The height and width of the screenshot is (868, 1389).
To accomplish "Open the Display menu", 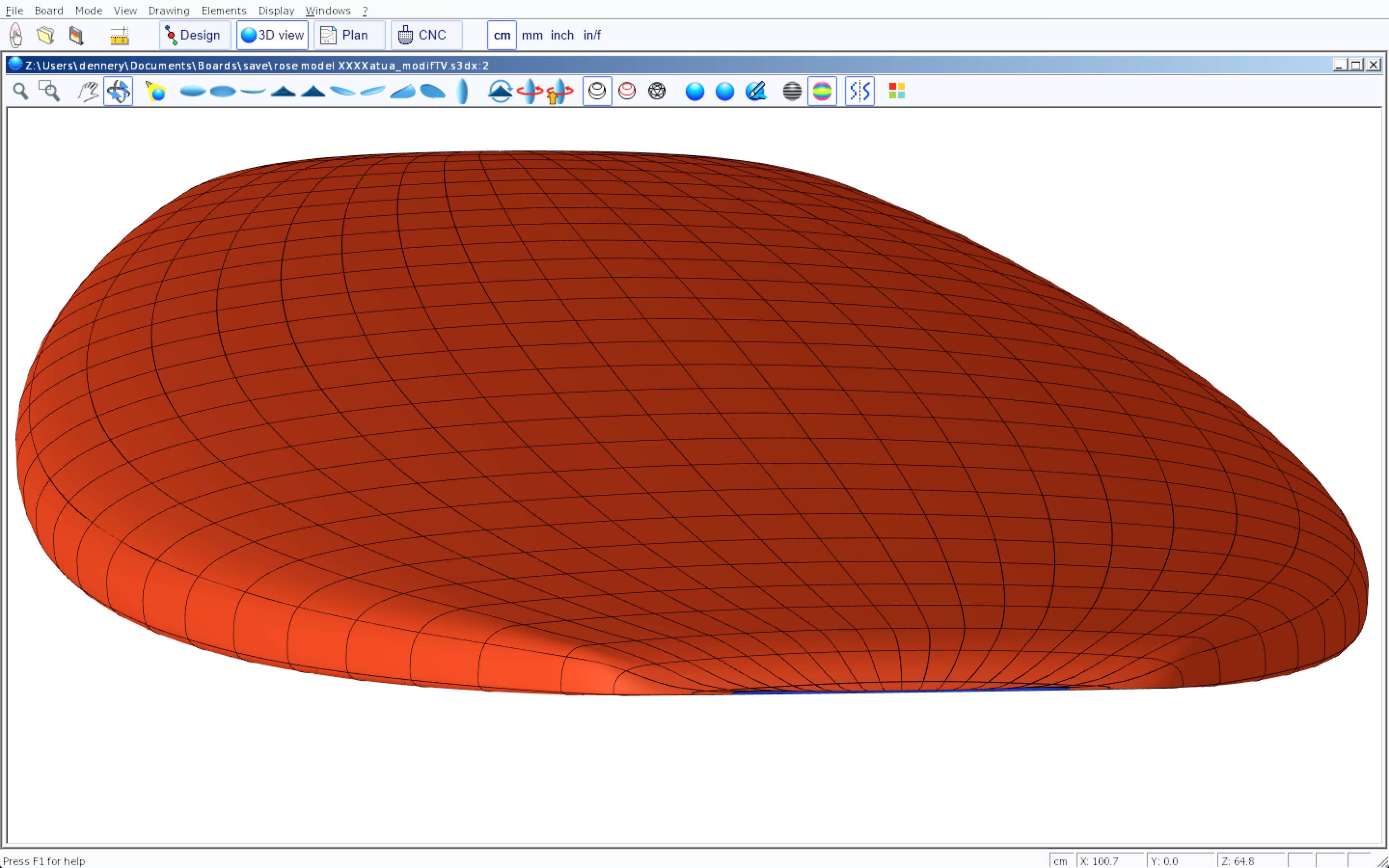I will coord(276,10).
